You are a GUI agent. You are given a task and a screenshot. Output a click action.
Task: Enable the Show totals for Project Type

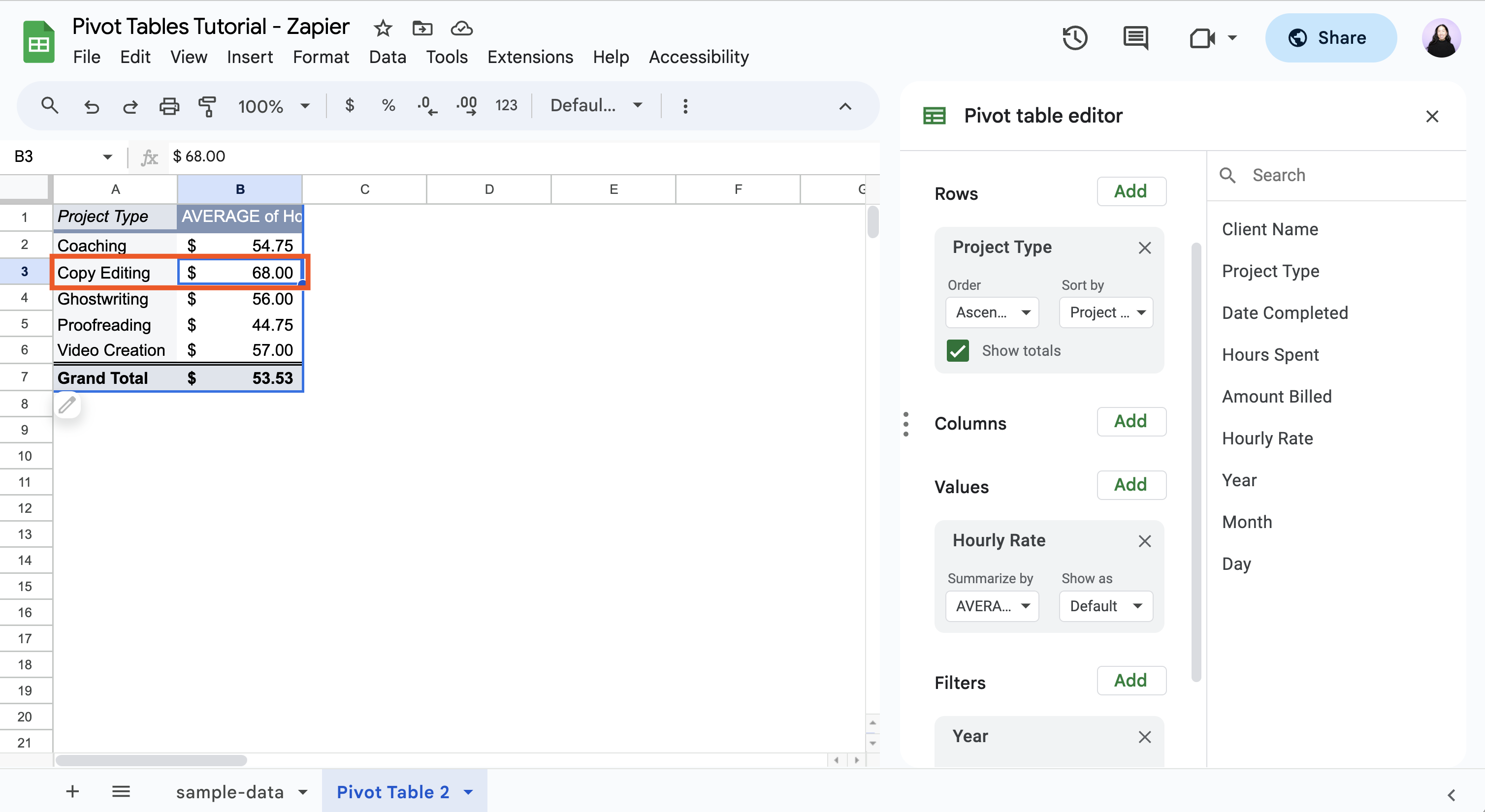point(958,351)
